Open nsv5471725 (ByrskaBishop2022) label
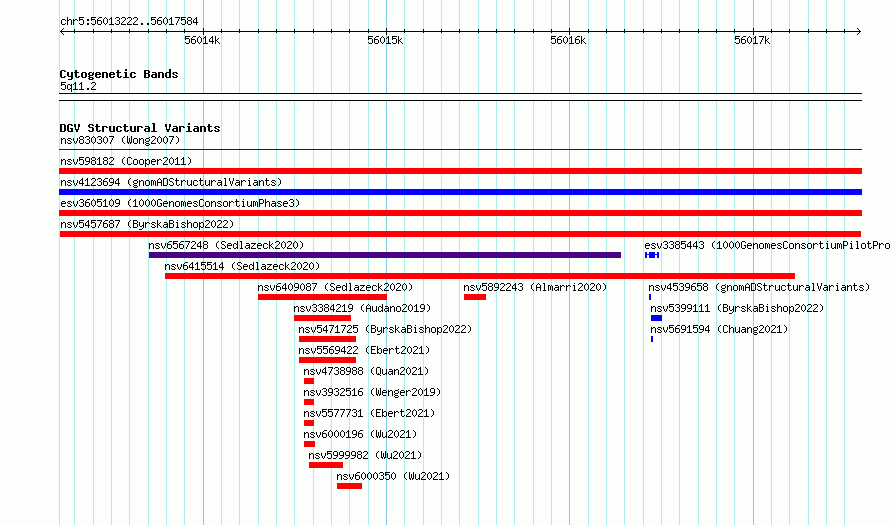Image resolution: width=890 pixels, height=525 pixels. (385, 329)
